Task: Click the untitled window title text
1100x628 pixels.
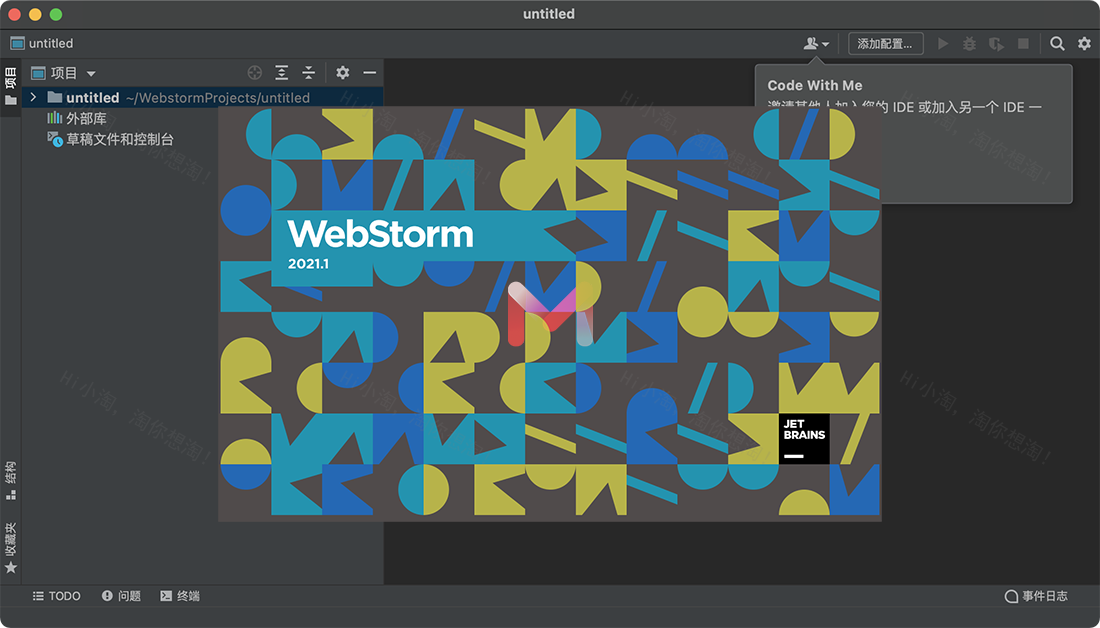Action: click(549, 14)
